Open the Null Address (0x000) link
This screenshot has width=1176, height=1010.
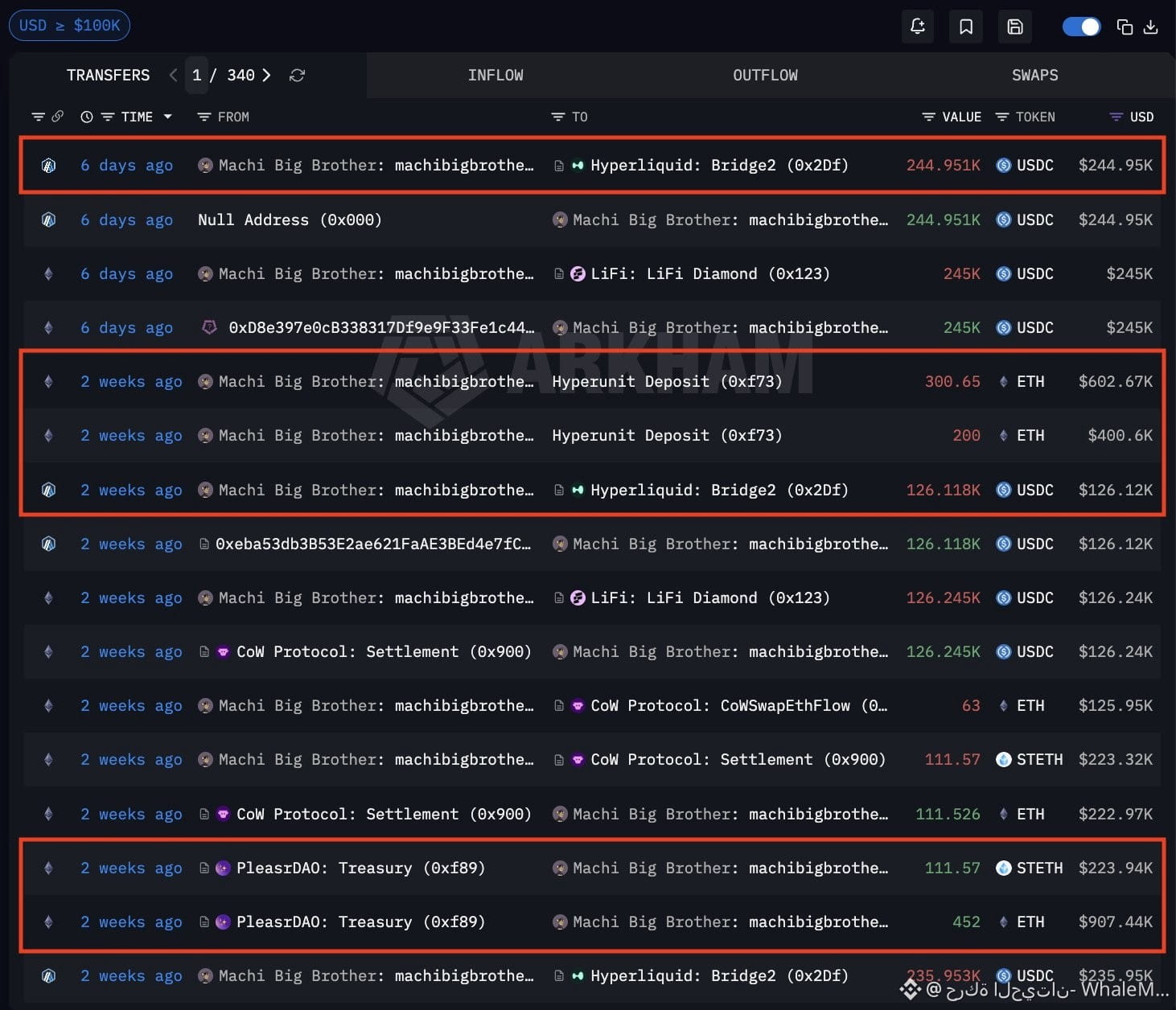[290, 220]
